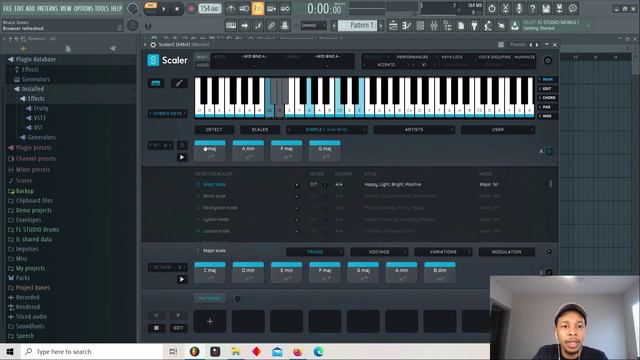Play the Major scale chords row

(182, 280)
